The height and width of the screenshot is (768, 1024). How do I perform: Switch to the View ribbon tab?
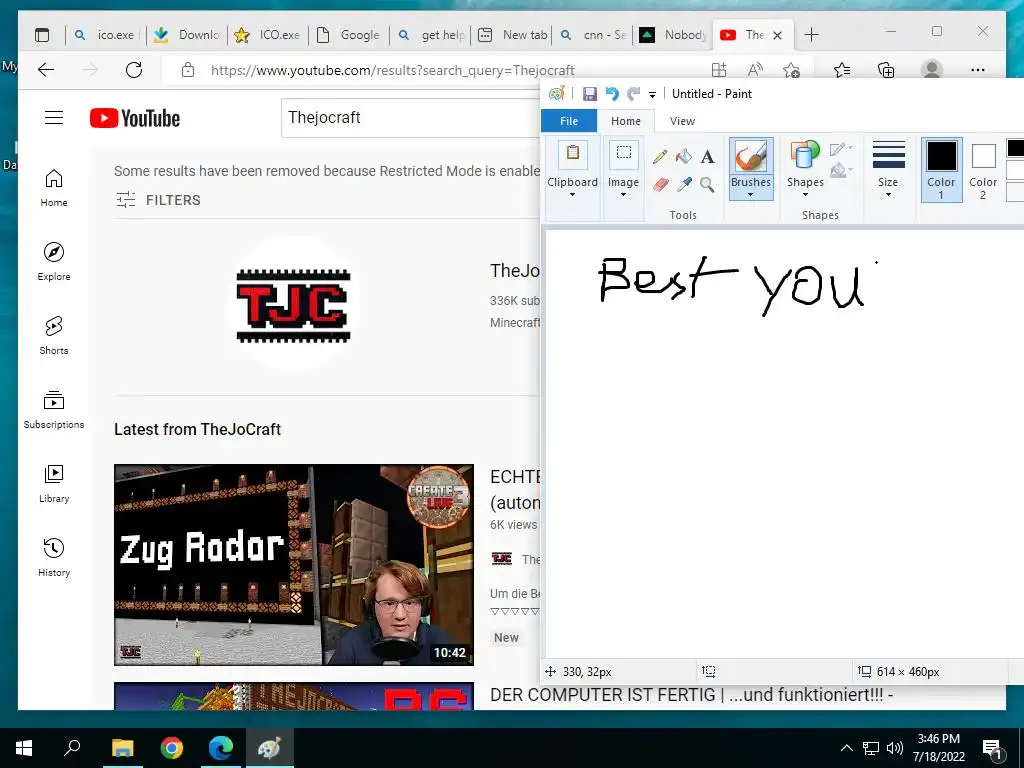[x=682, y=121]
